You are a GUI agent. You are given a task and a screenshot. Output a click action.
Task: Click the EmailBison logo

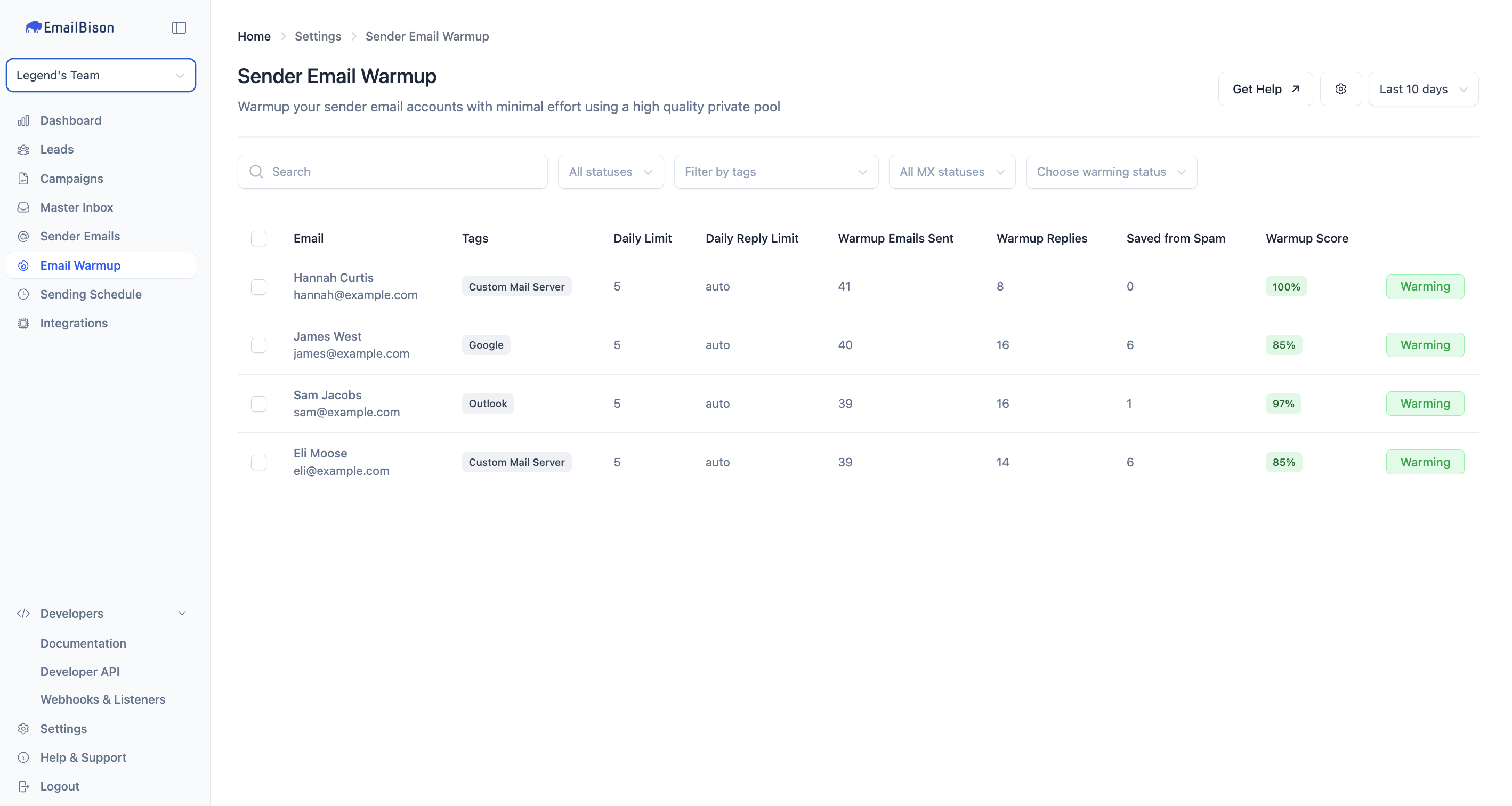(x=70, y=28)
